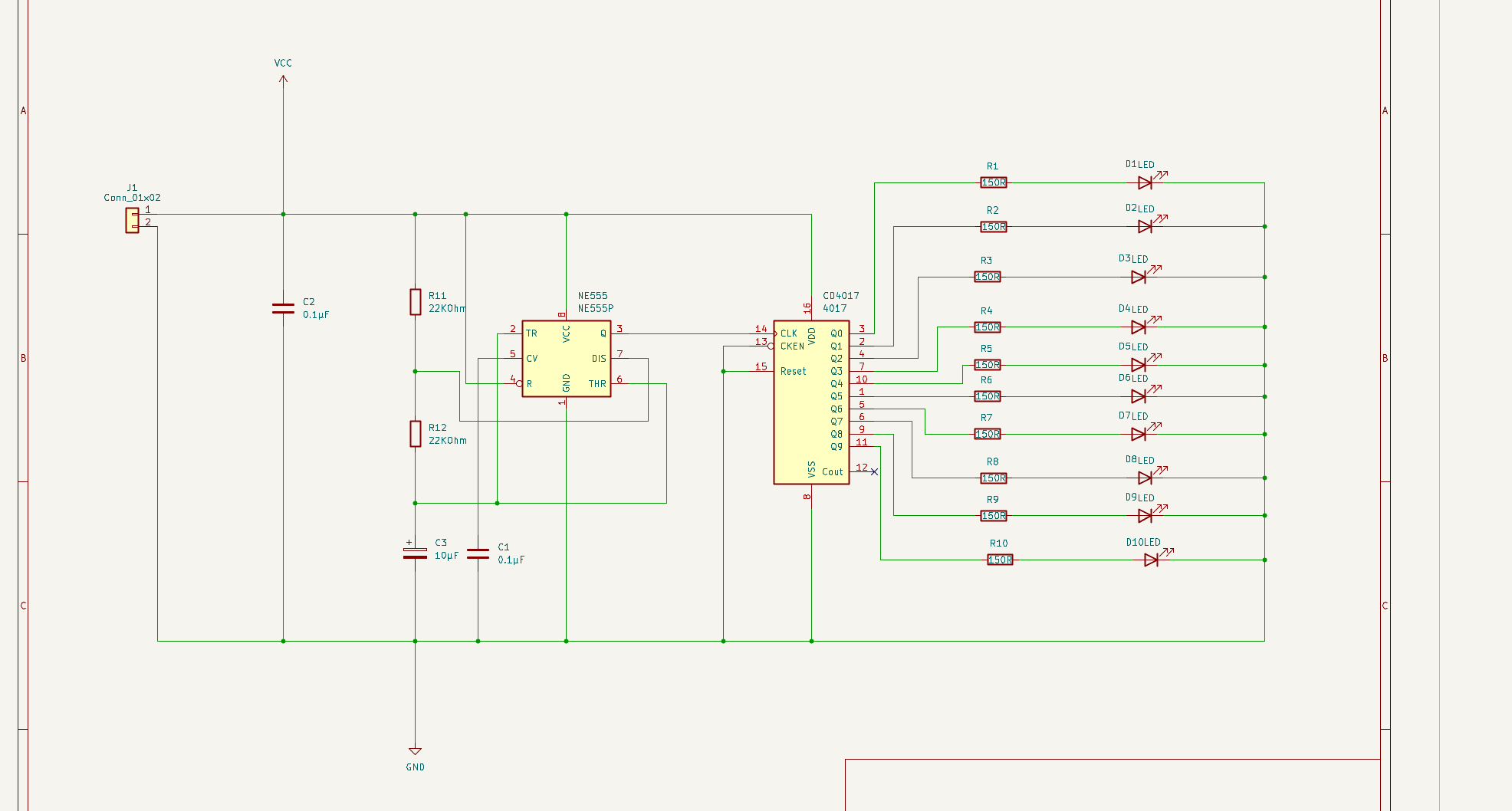Viewport: 1512px width, 811px height.
Task: Select the D8 LED symbol
Action: (x=1145, y=478)
